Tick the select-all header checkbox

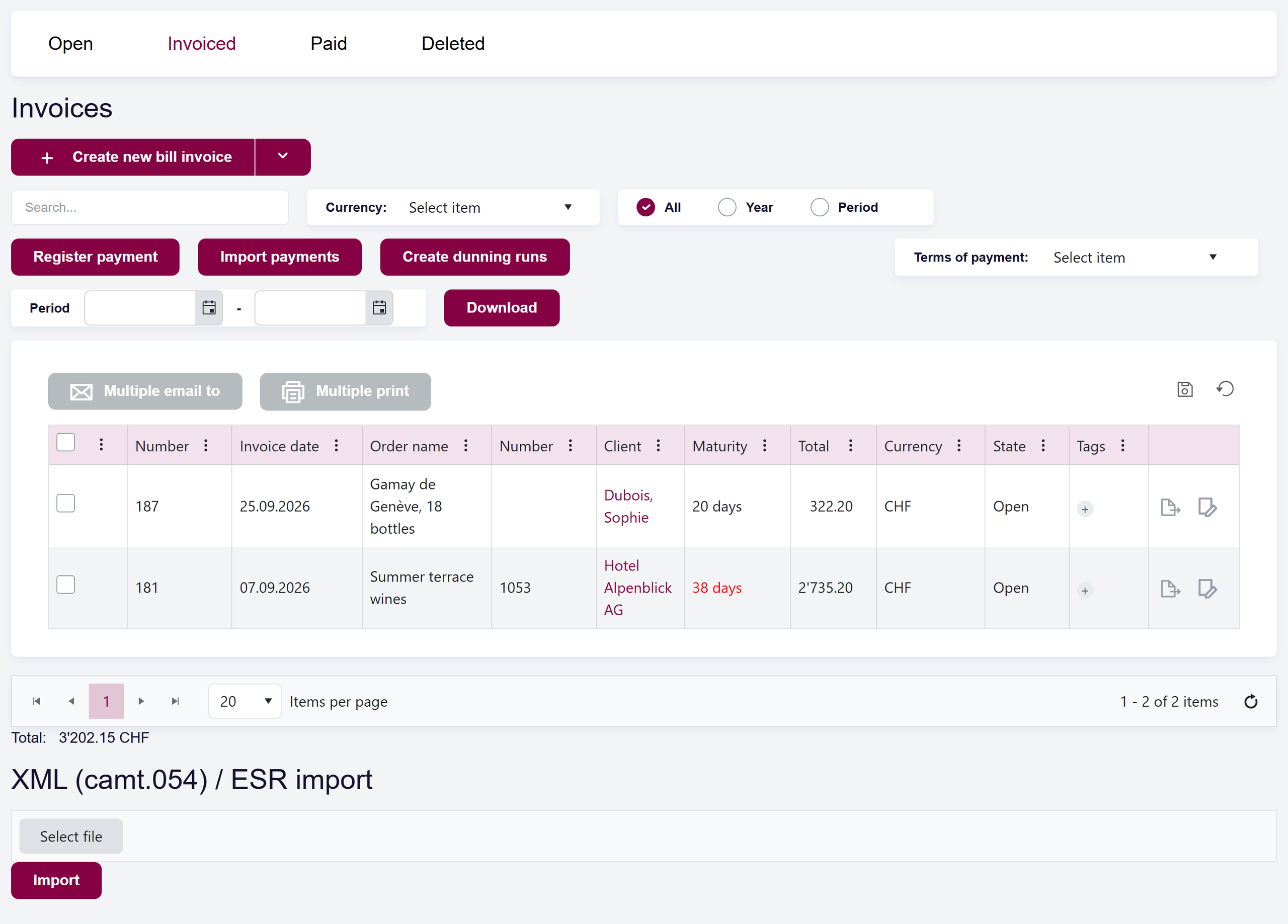66,443
